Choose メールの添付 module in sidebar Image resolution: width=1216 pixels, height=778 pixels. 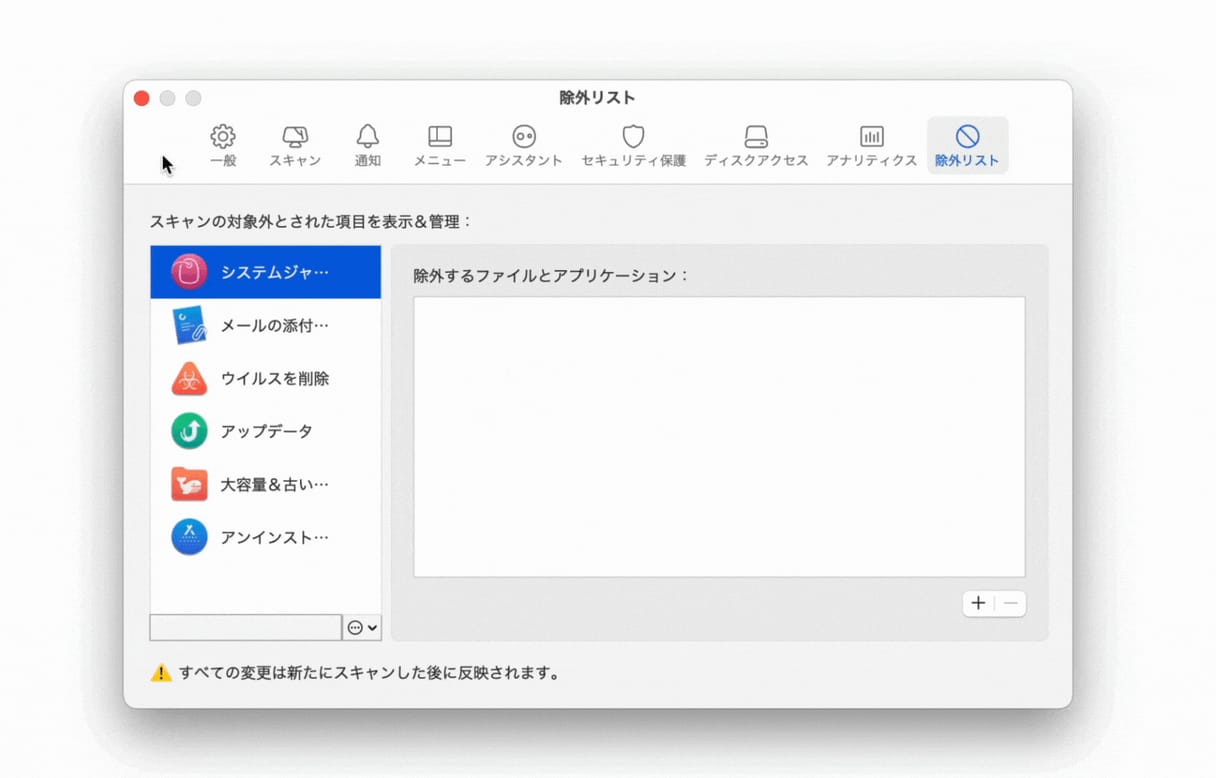[266, 325]
